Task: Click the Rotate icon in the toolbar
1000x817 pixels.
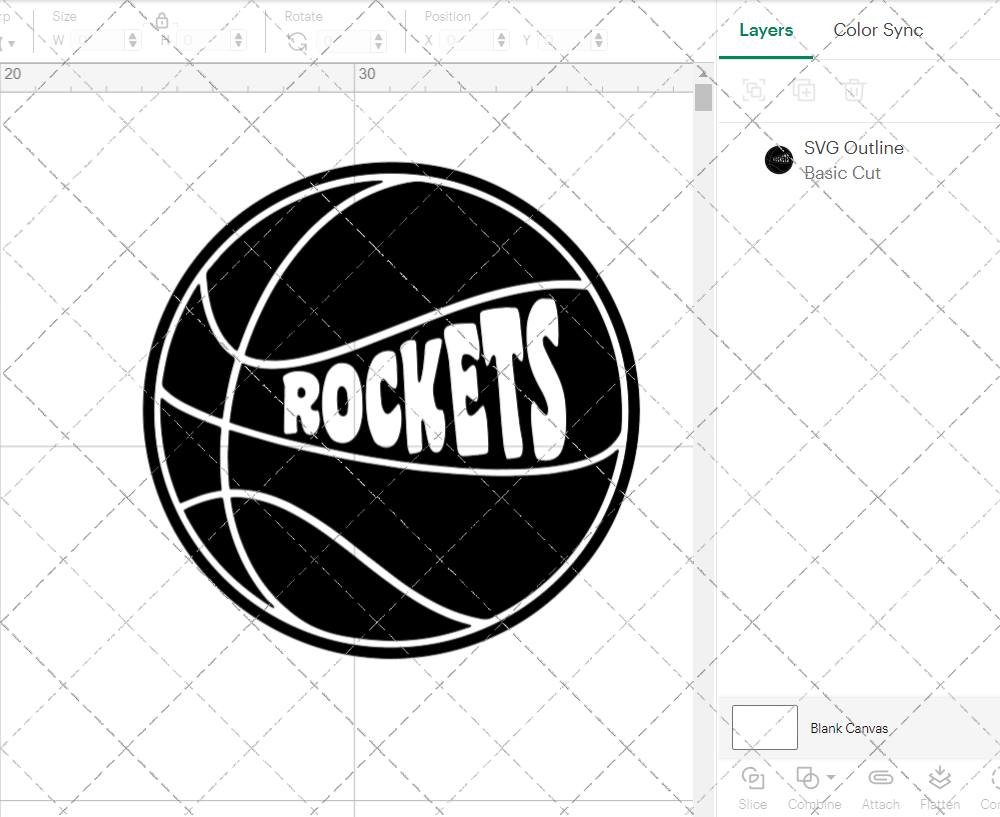Action: pyautogui.click(x=297, y=41)
